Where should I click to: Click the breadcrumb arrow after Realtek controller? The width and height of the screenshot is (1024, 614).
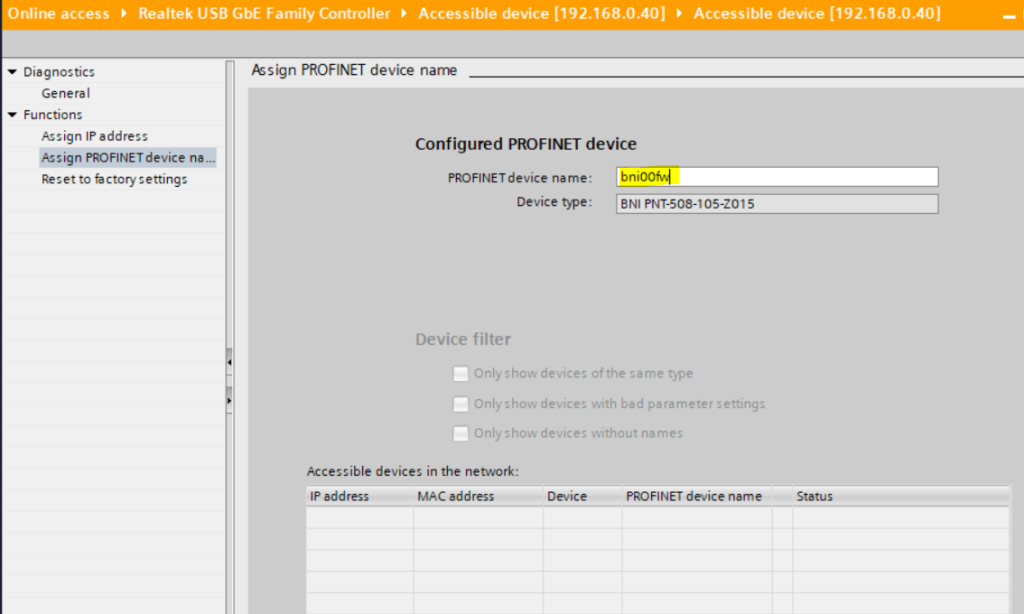(404, 14)
